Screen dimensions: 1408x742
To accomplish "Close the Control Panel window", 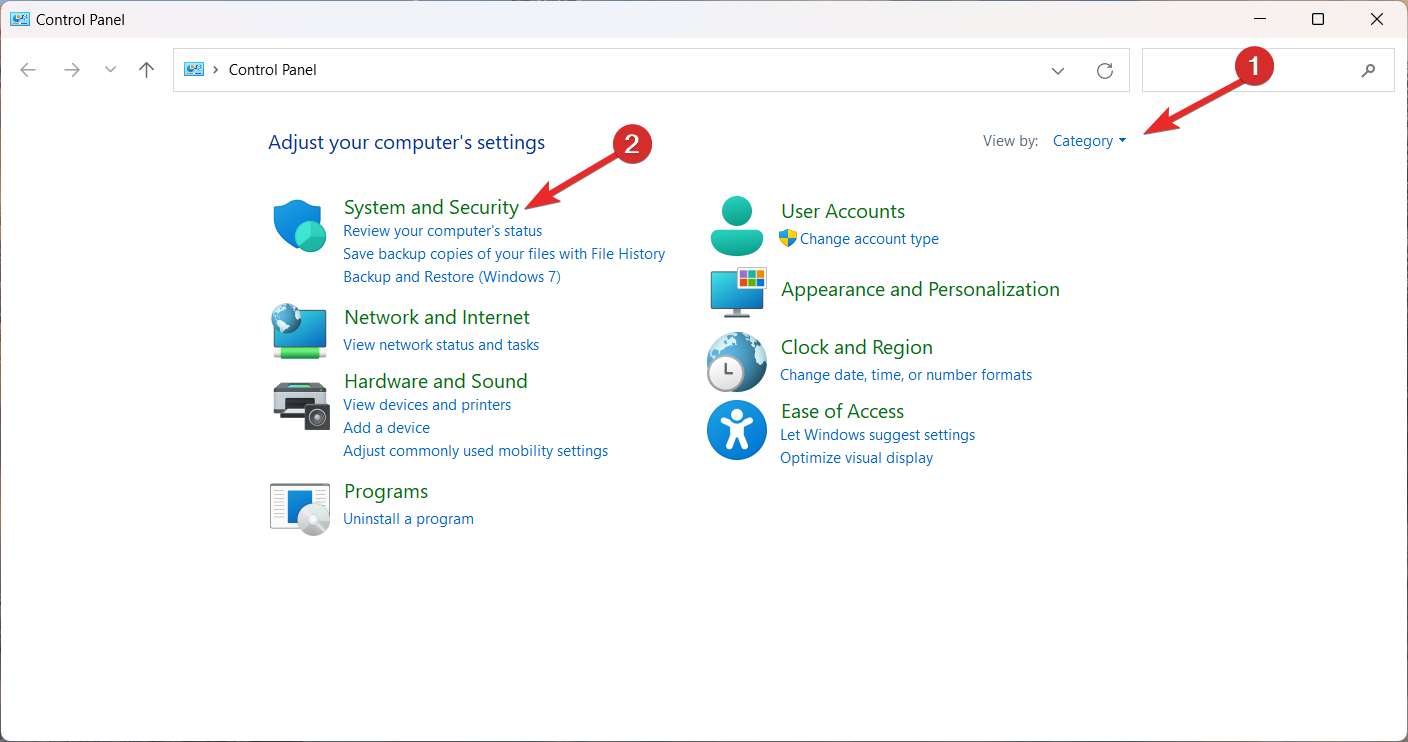I will tap(1377, 19).
